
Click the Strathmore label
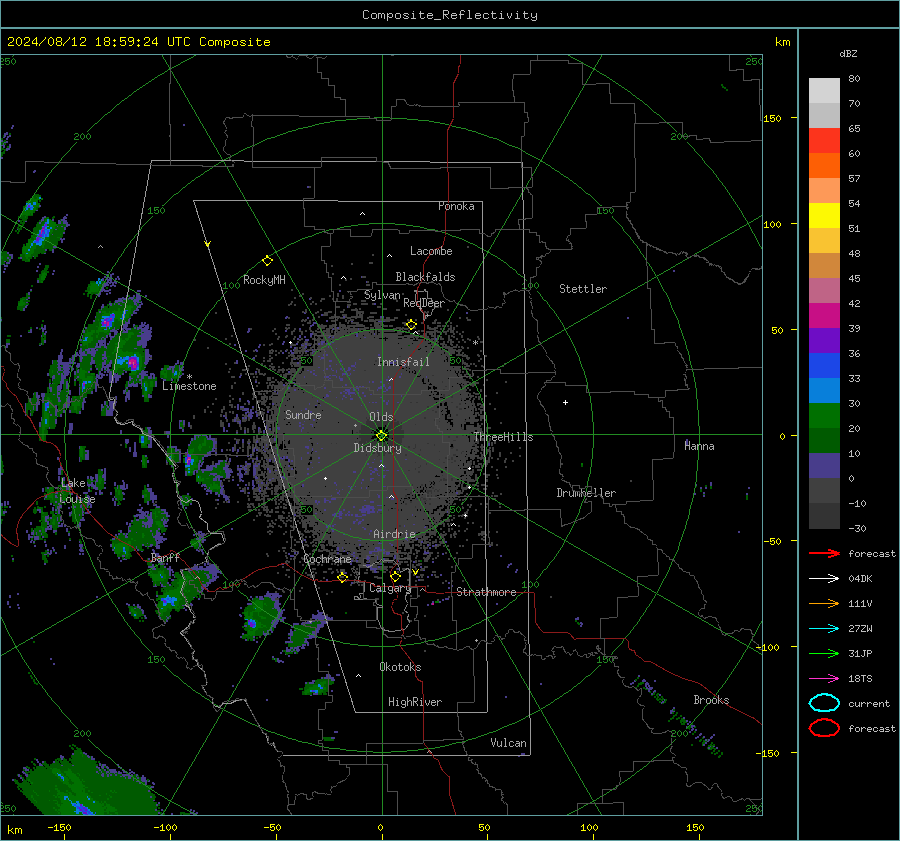pos(486,592)
